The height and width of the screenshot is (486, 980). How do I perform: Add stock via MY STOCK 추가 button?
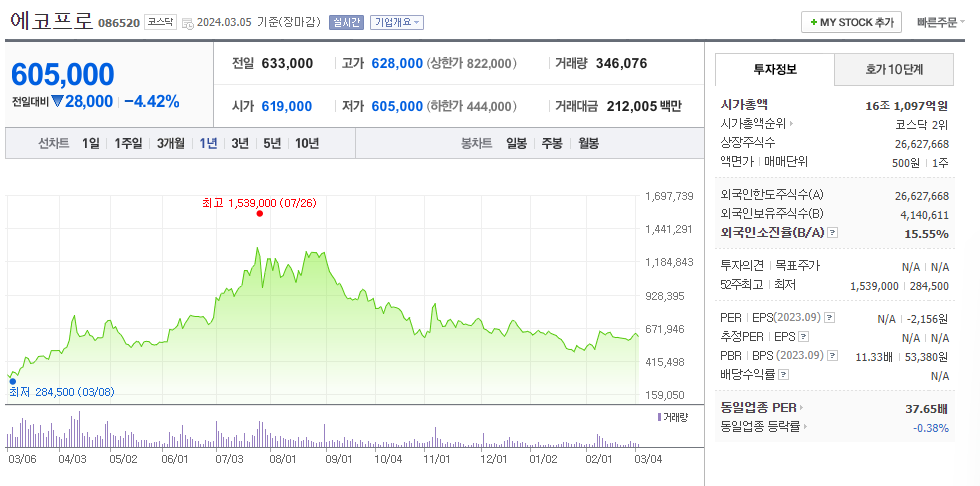pos(851,22)
